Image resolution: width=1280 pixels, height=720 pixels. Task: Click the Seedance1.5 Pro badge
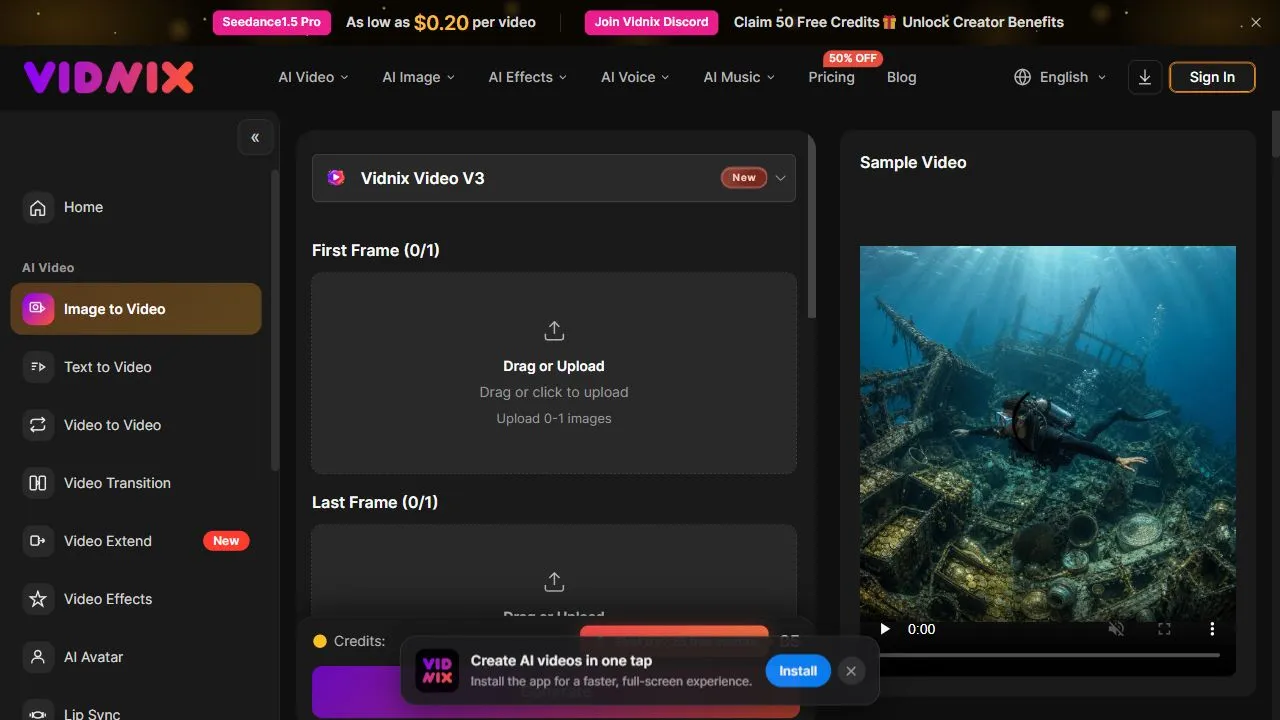point(271,22)
